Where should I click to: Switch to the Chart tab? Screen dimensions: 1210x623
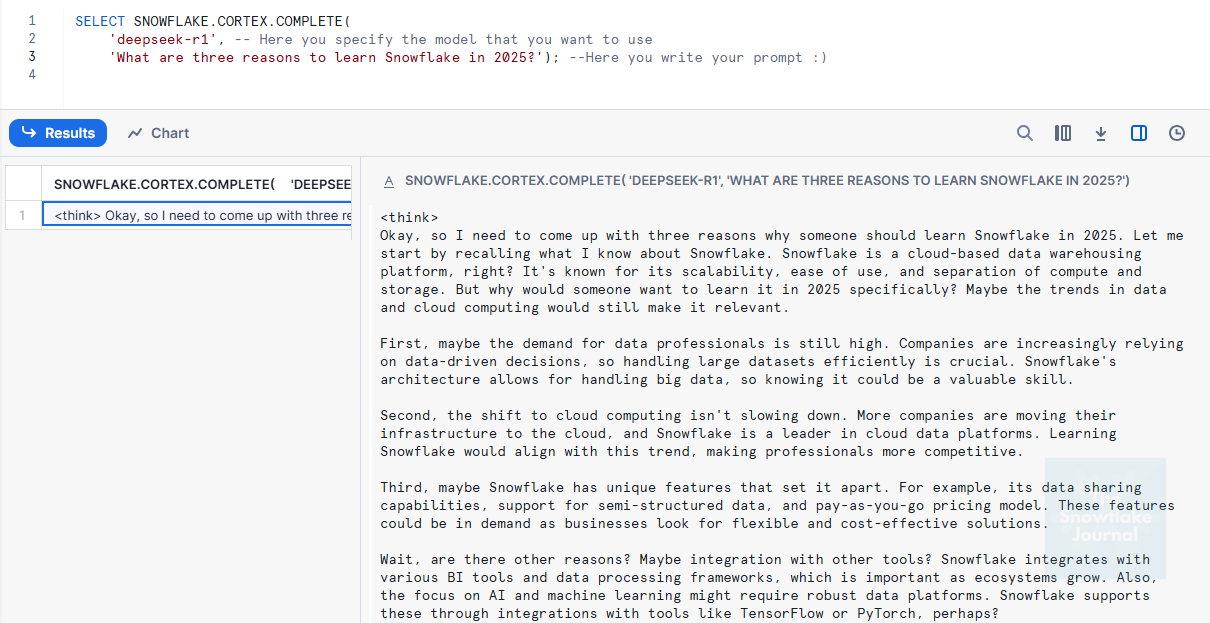158,133
